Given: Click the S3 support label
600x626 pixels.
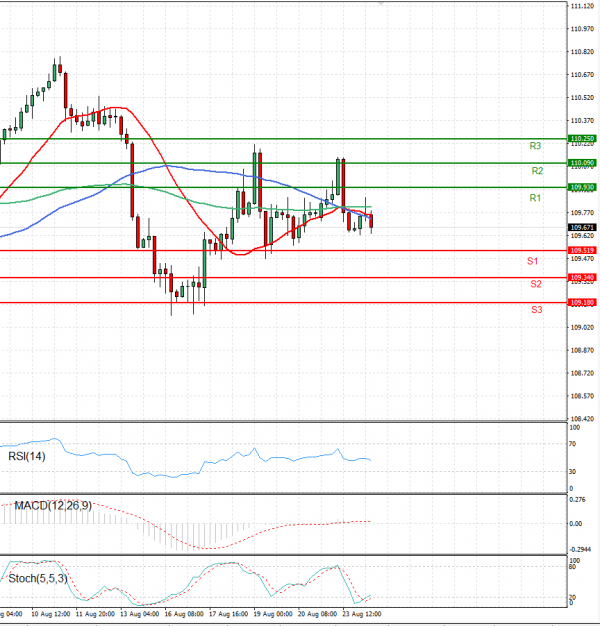Looking at the screenshot, I should (537, 310).
